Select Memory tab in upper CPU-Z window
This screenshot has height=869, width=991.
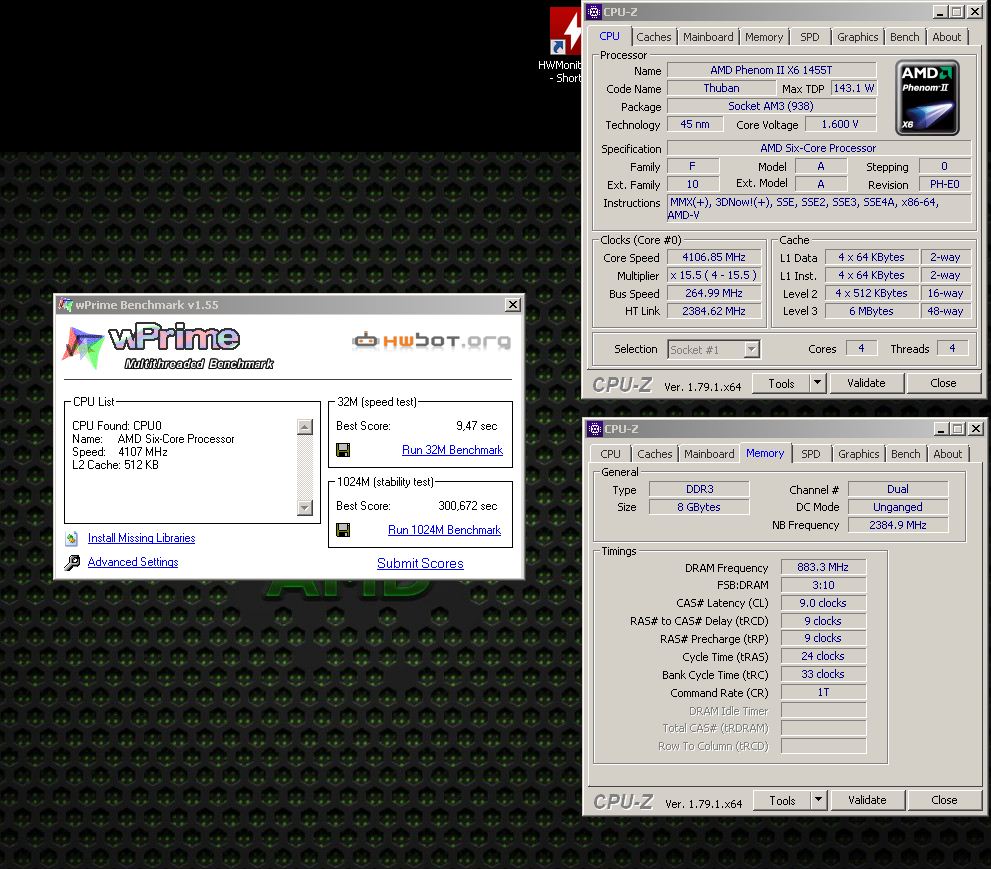tap(763, 37)
